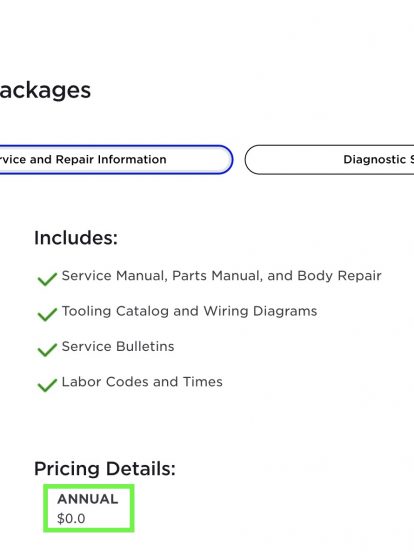Image resolution: width=414 pixels, height=552 pixels.
Task: Open the Diagnostic tab
Action: point(330,159)
